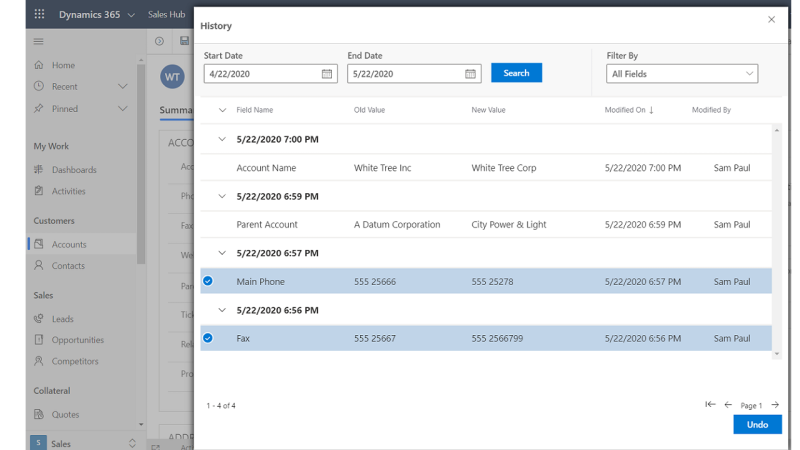Toggle the hamburger navigation menu
The width and height of the screenshot is (800, 450).
(39, 41)
